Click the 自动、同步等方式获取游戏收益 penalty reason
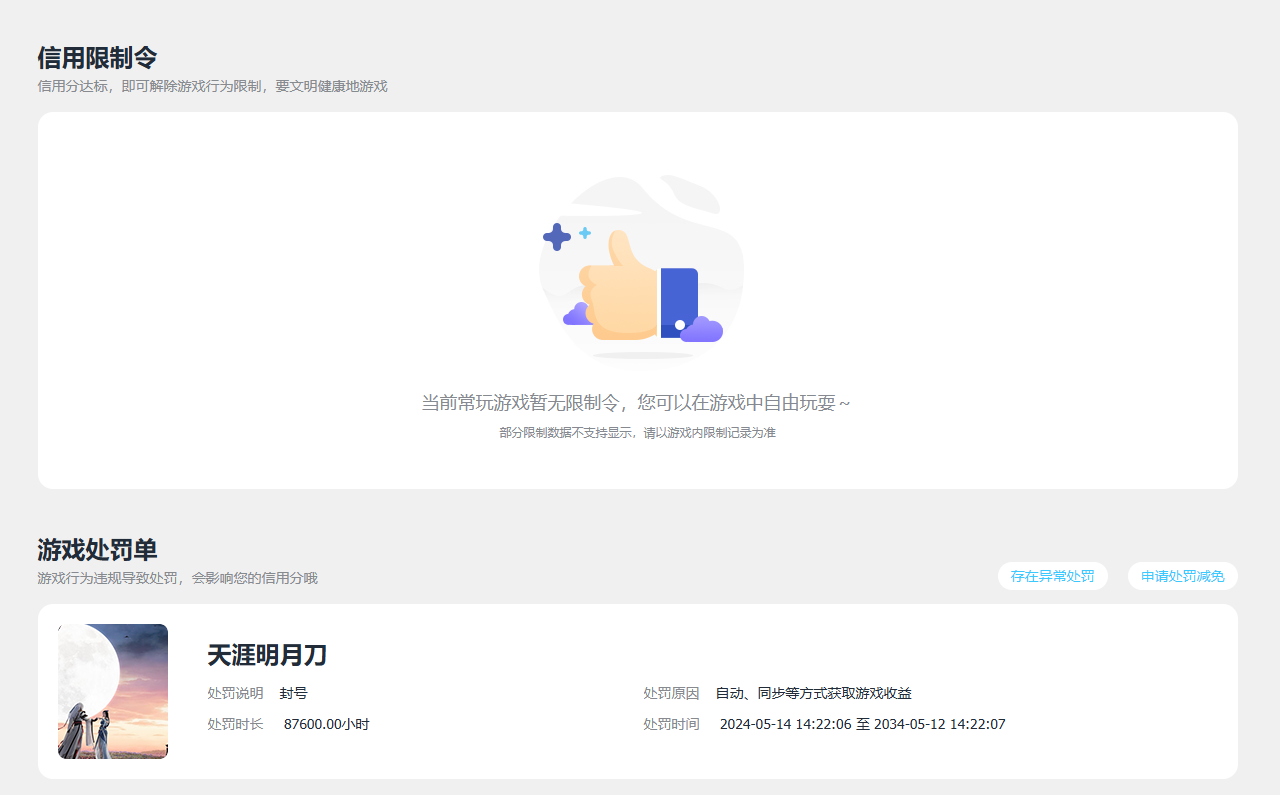 click(814, 693)
